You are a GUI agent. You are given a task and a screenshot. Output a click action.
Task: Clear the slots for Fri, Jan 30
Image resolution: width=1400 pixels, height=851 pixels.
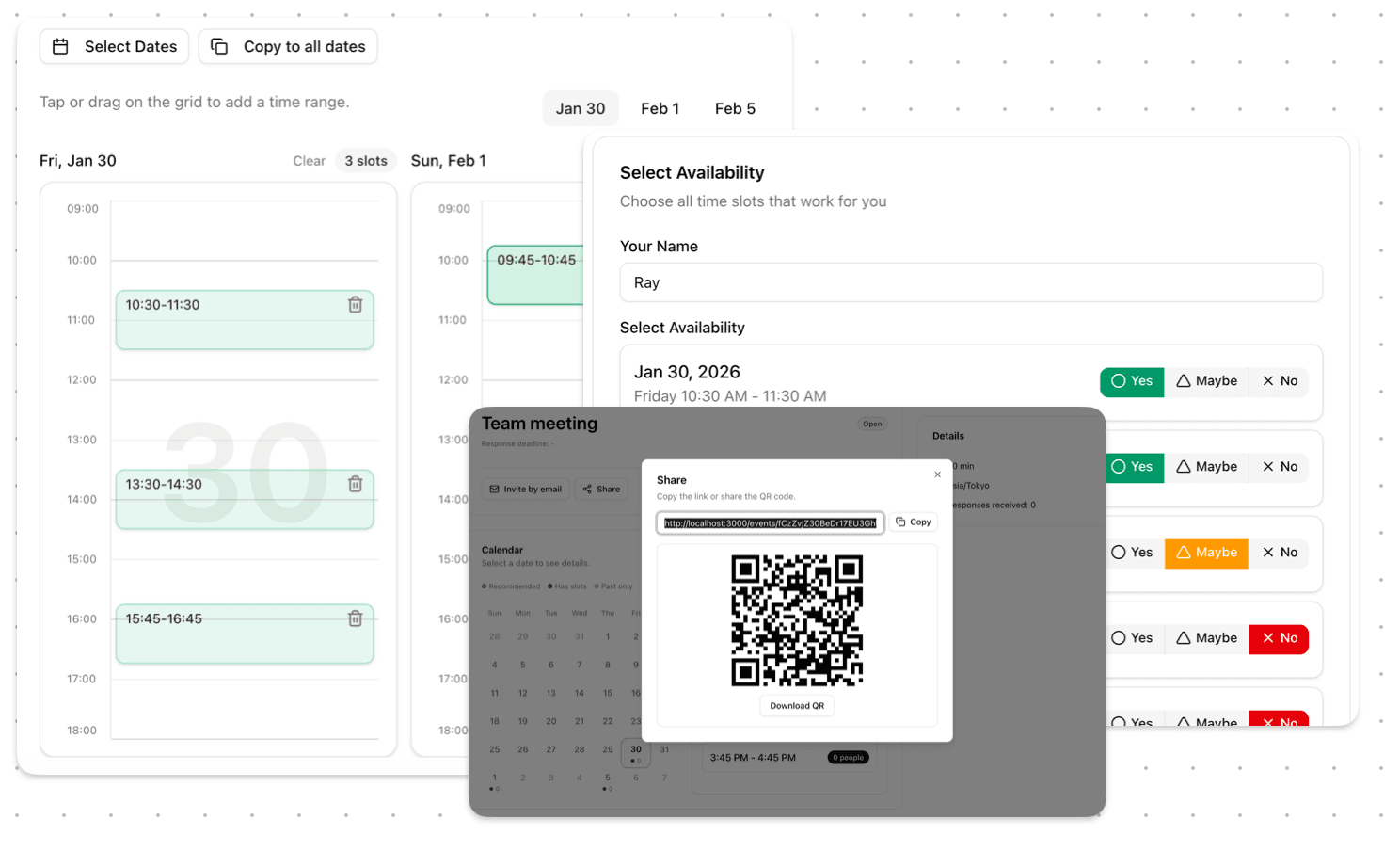(x=309, y=161)
